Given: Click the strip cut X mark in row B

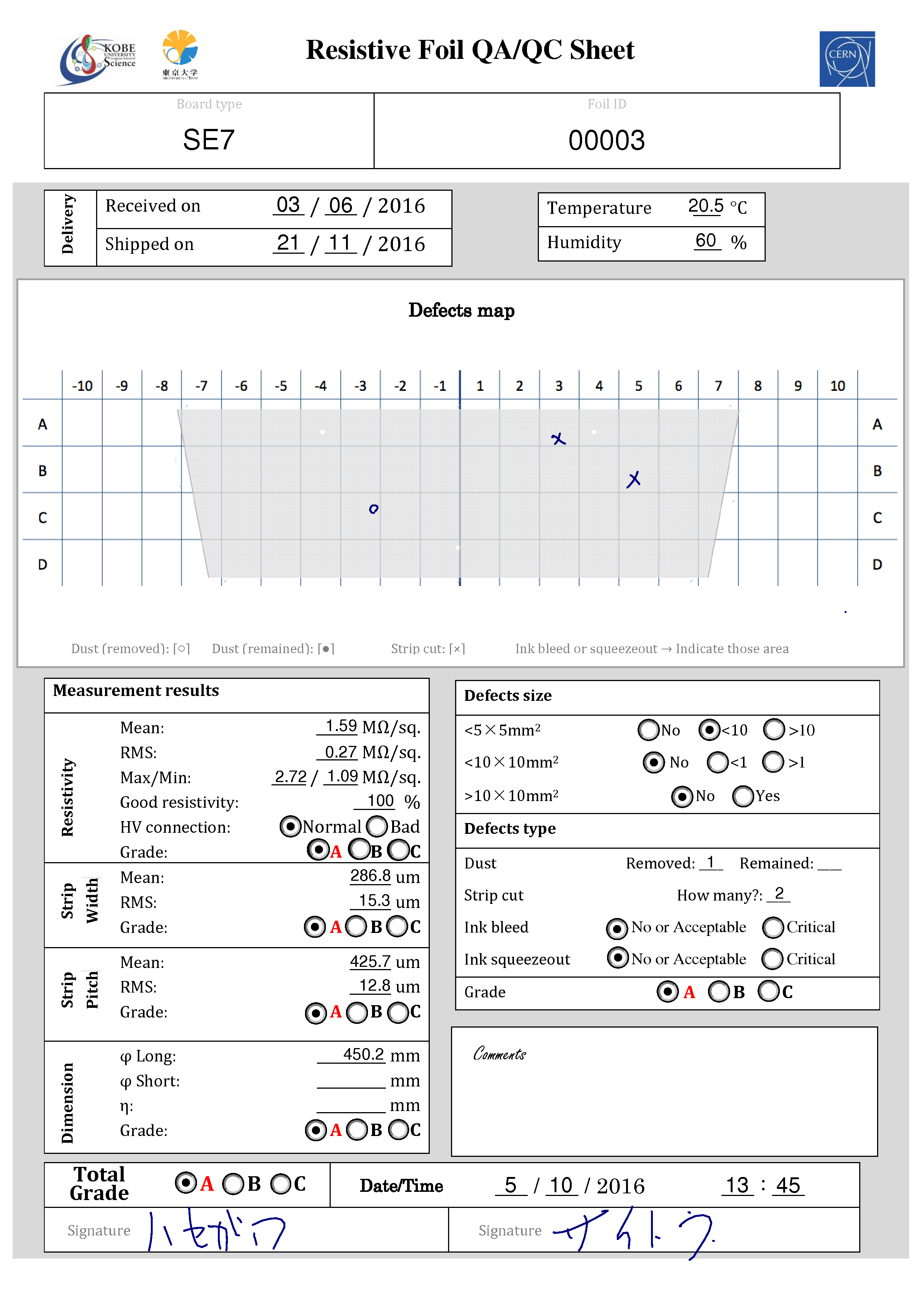Looking at the screenshot, I should (x=633, y=479).
